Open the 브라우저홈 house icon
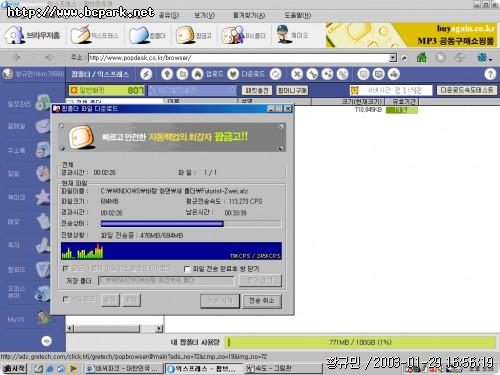500x375 pixels. 14,35
